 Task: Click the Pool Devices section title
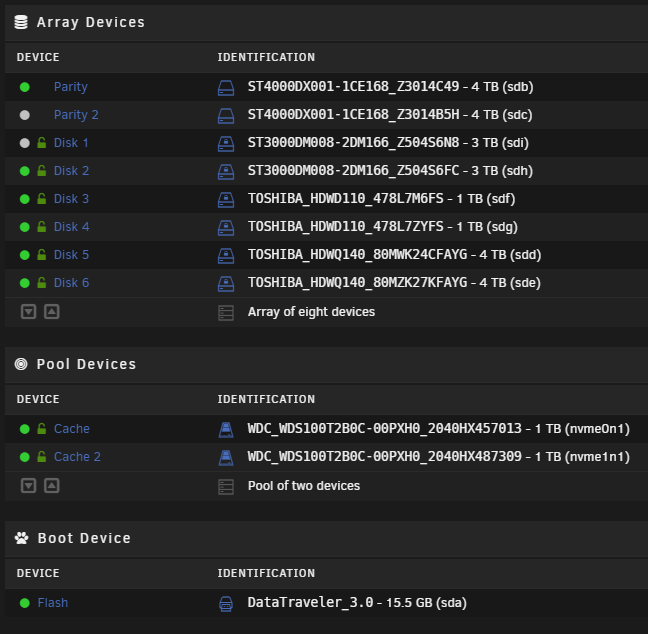86,364
